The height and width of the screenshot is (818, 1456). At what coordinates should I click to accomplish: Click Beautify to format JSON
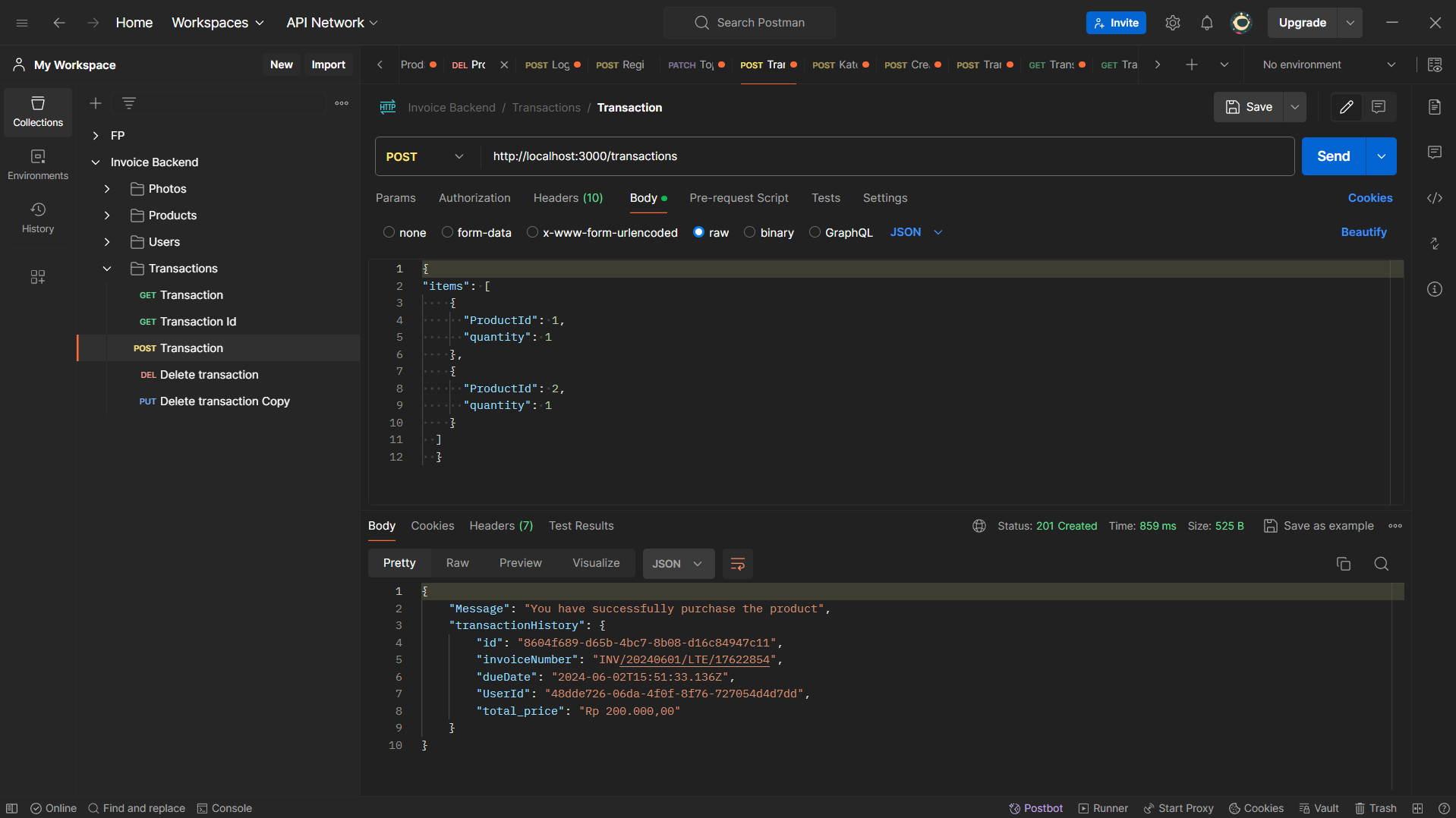point(1363,232)
